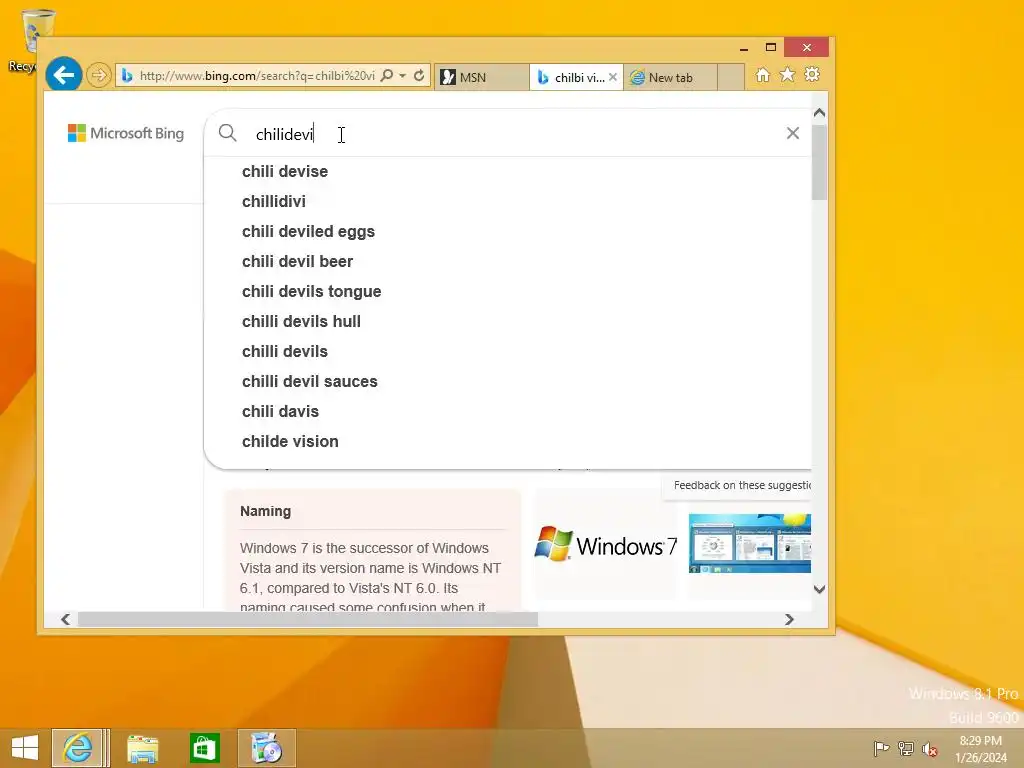Click the Refresh page icon
Image resolution: width=1024 pixels, height=768 pixels.
pyautogui.click(x=419, y=76)
